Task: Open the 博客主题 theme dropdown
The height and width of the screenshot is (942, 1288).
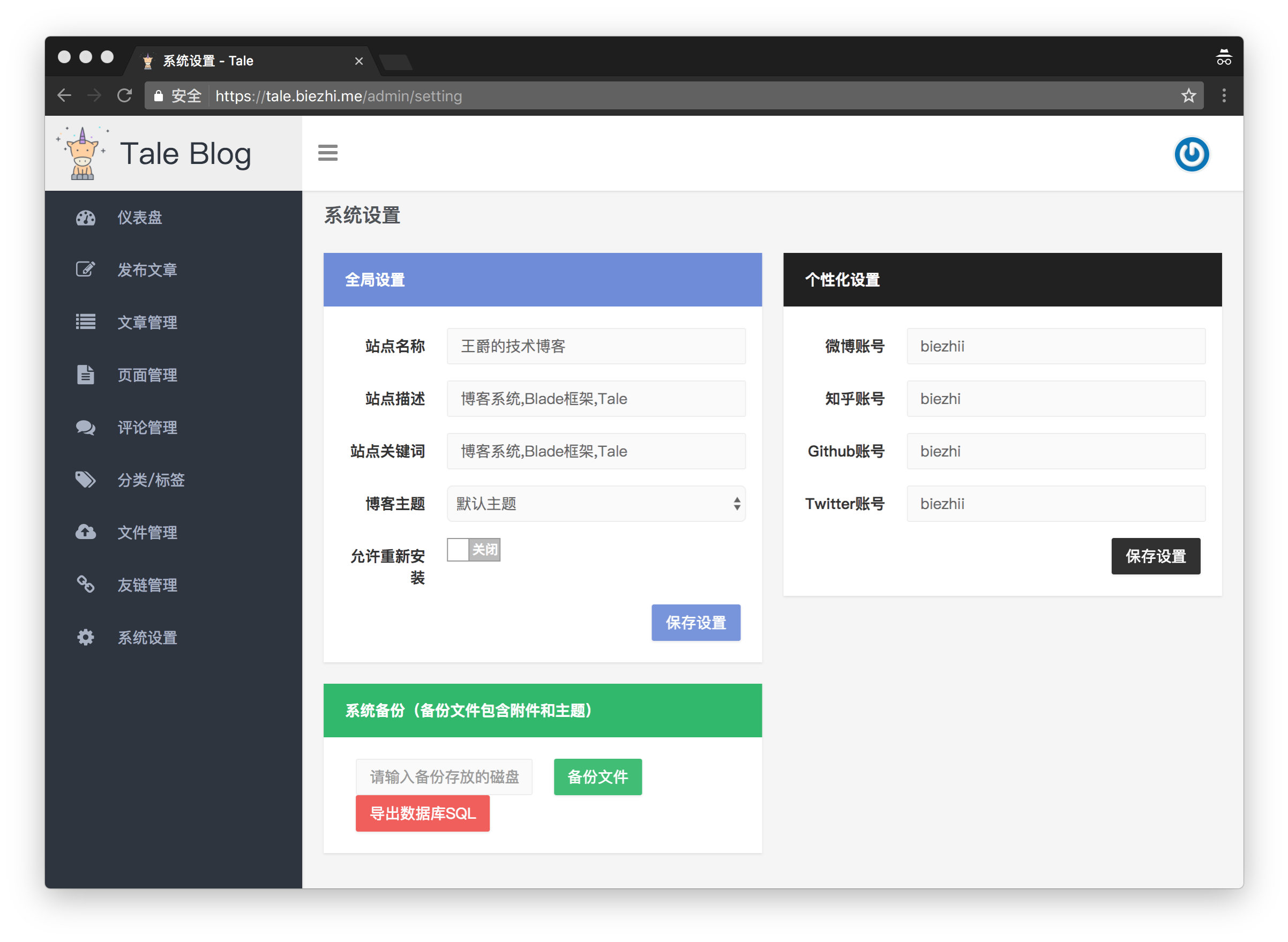Action: (596, 504)
